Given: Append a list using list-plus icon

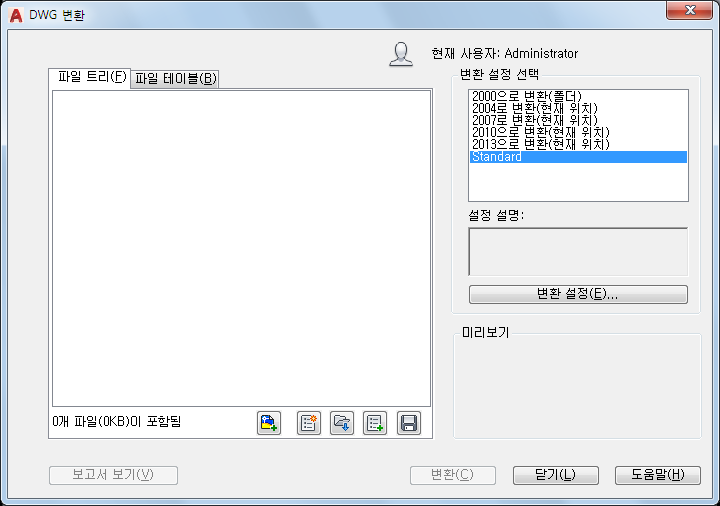Looking at the screenshot, I should pos(375,423).
